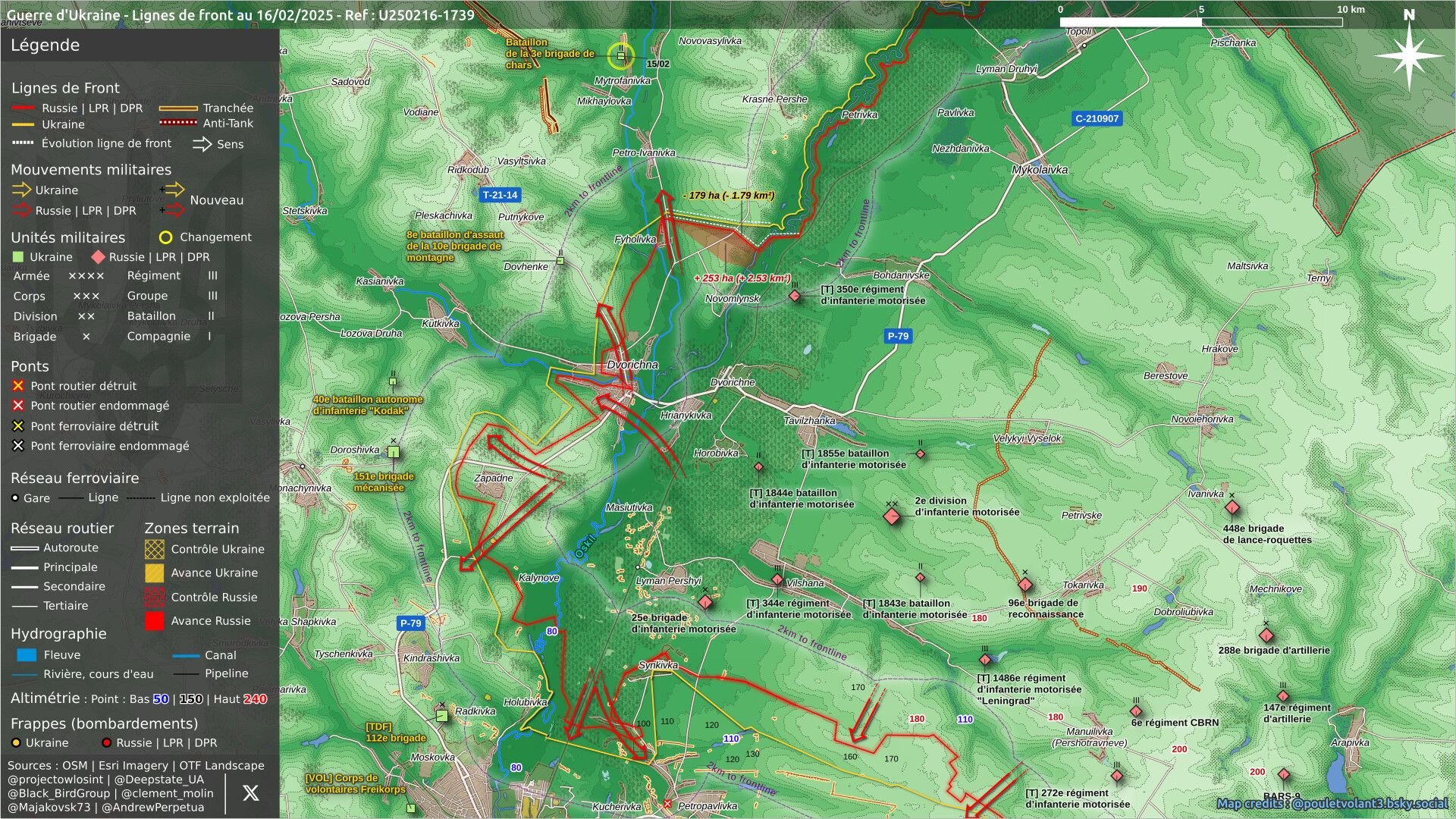
Task: Click the Mykolaivka town label
Action: pyautogui.click(x=1040, y=170)
